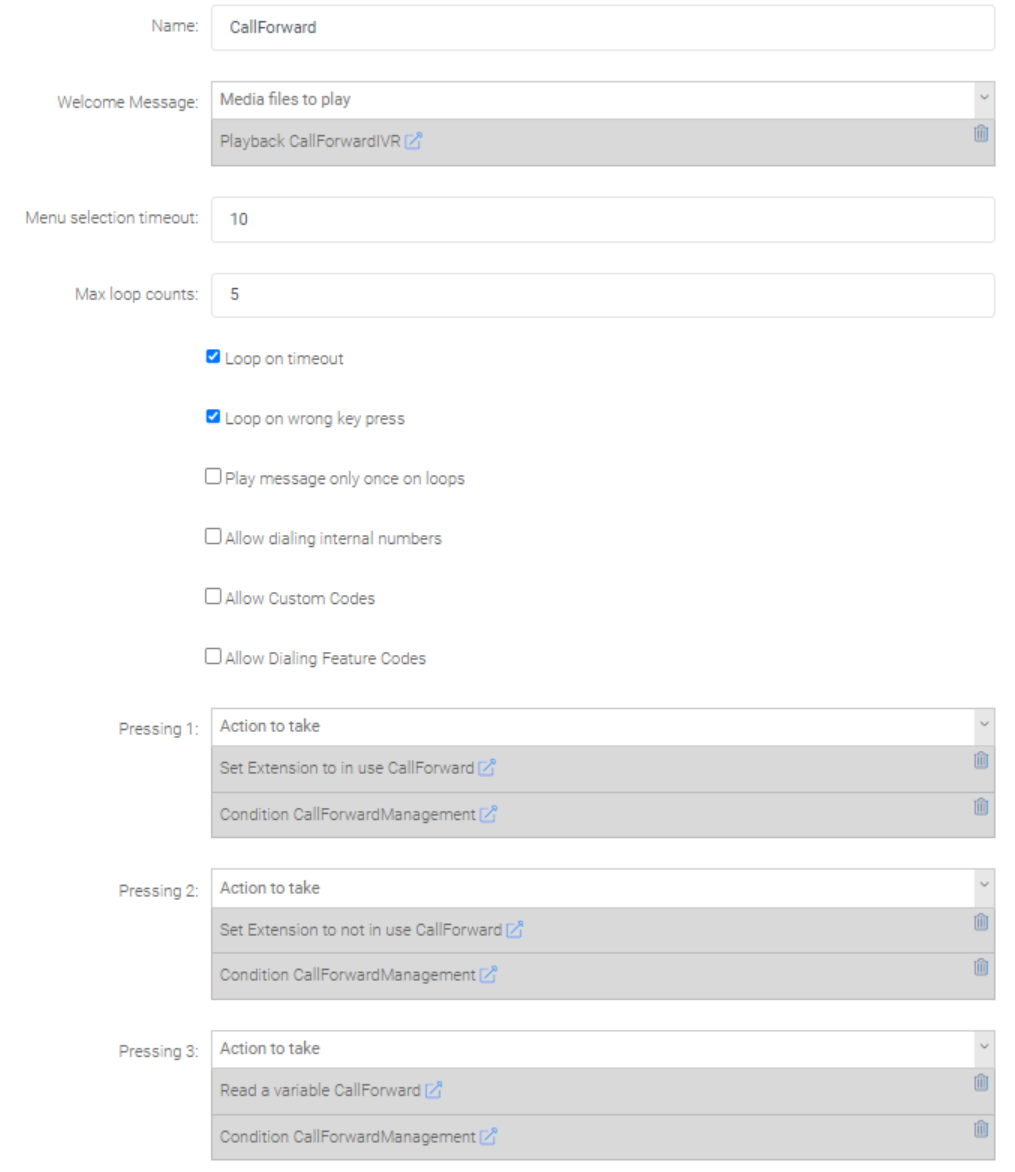Remove Pressing 3 Condition CallForwardManagement action
The width and height of the screenshot is (1015, 1172).
click(x=981, y=1129)
